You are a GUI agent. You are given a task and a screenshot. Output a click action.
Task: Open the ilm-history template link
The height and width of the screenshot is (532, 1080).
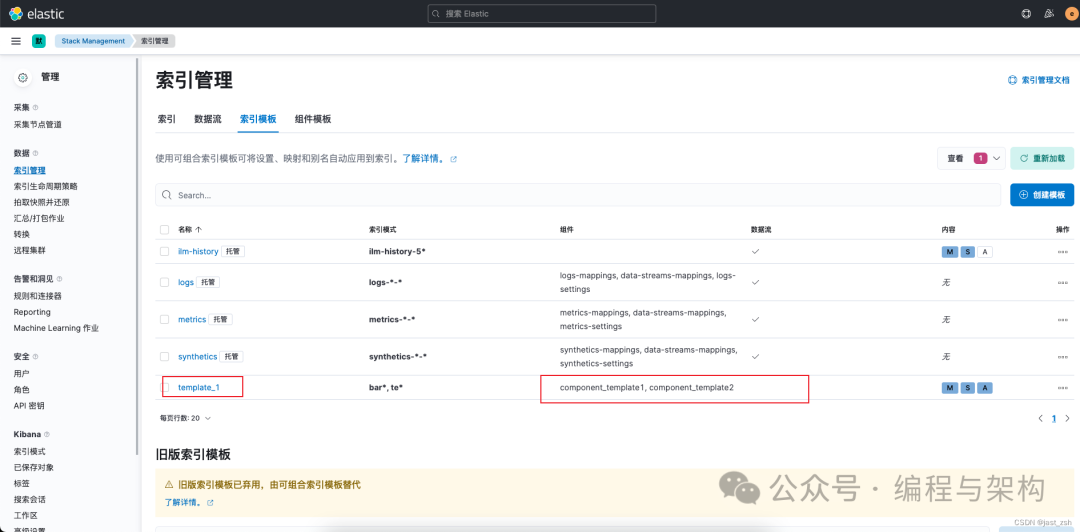(x=198, y=252)
